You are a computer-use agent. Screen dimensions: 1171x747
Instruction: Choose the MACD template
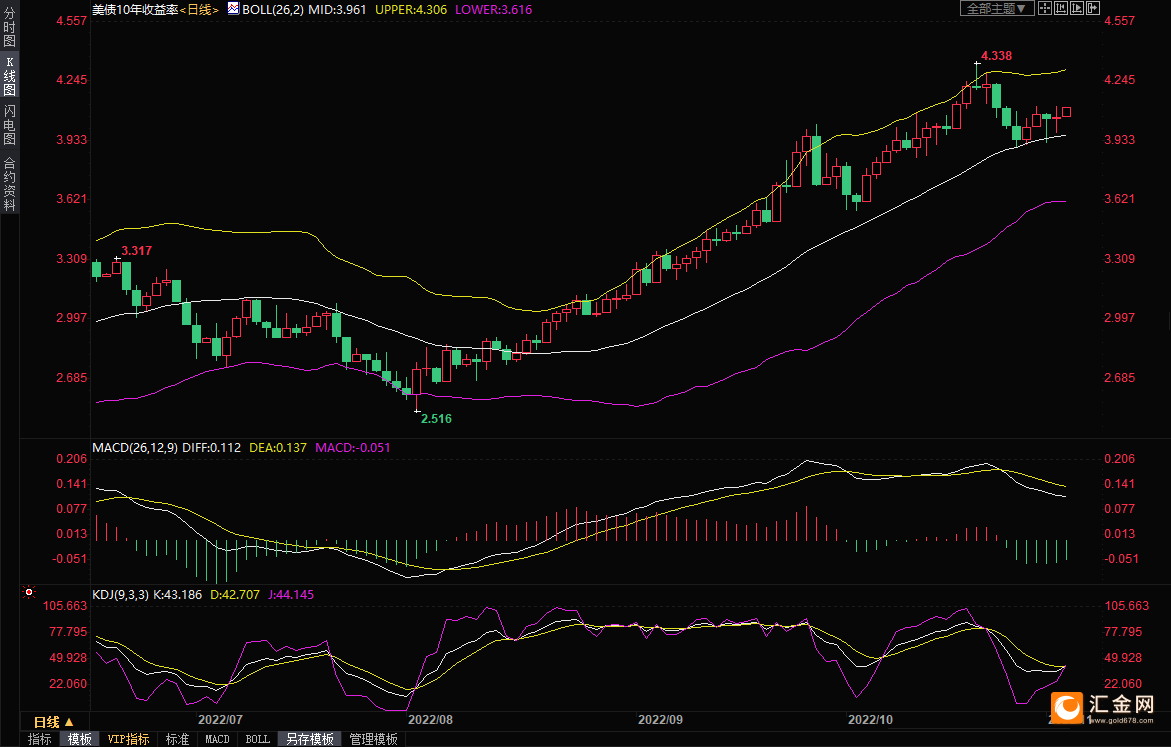[217, 739]
